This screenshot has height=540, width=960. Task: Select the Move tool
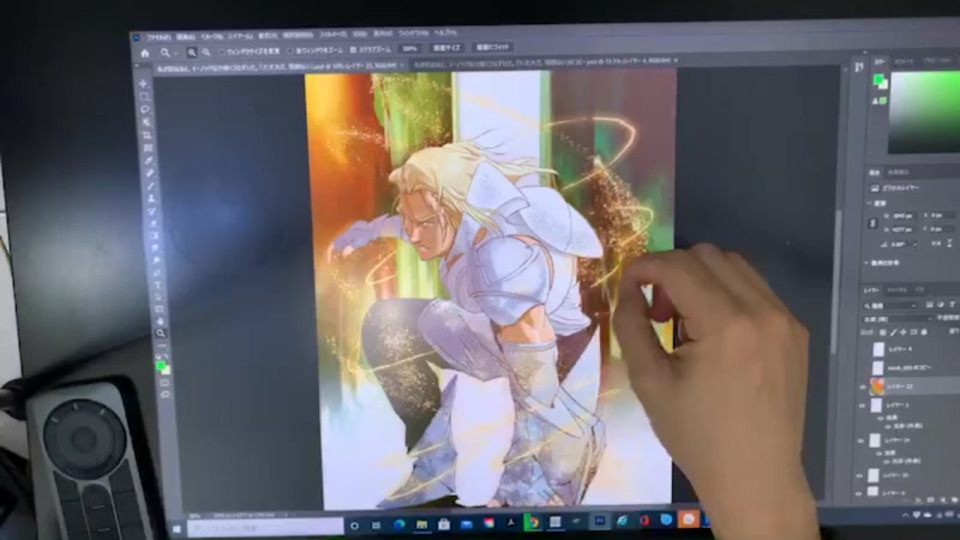[x=143, y=83]
